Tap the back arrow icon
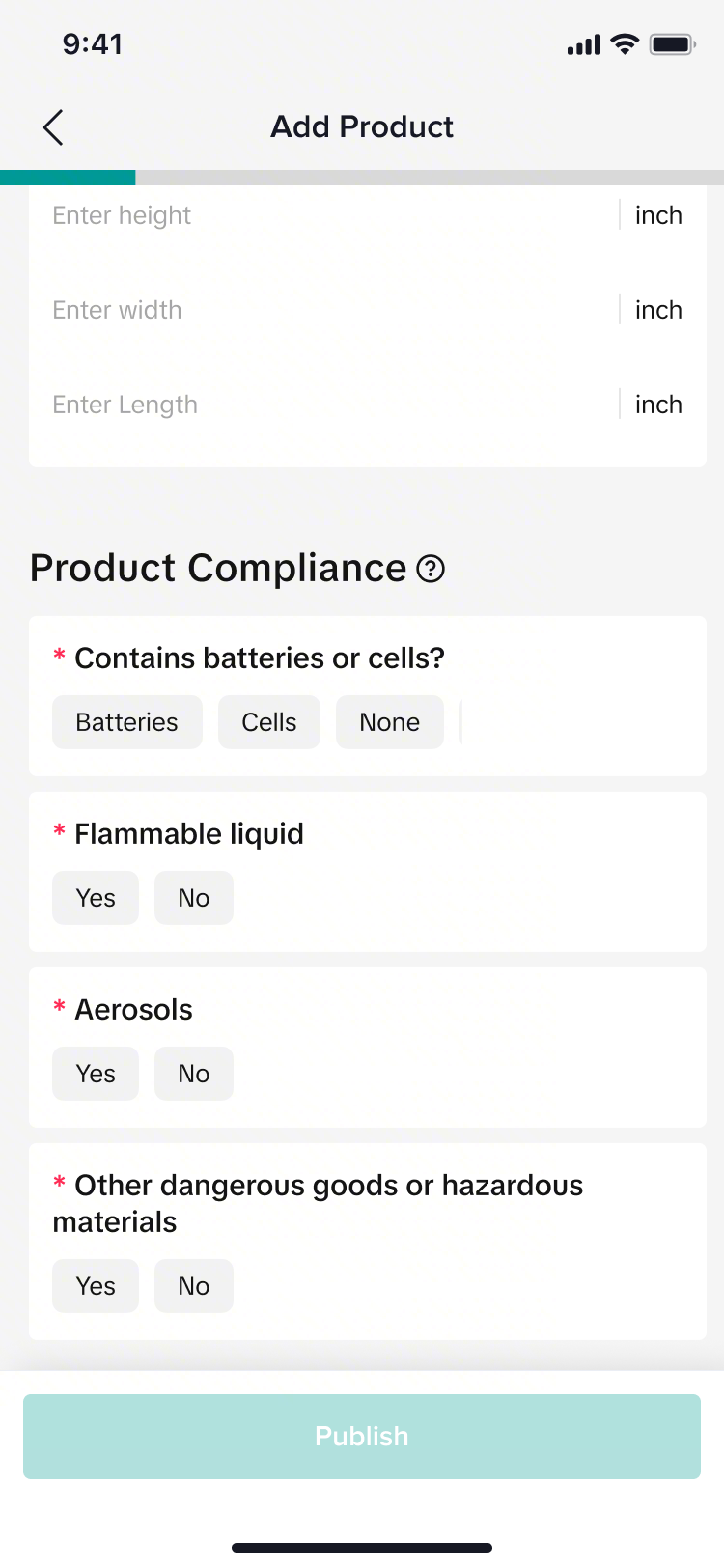The width and height of the screenshot is (724, 1568). point(53,127)
